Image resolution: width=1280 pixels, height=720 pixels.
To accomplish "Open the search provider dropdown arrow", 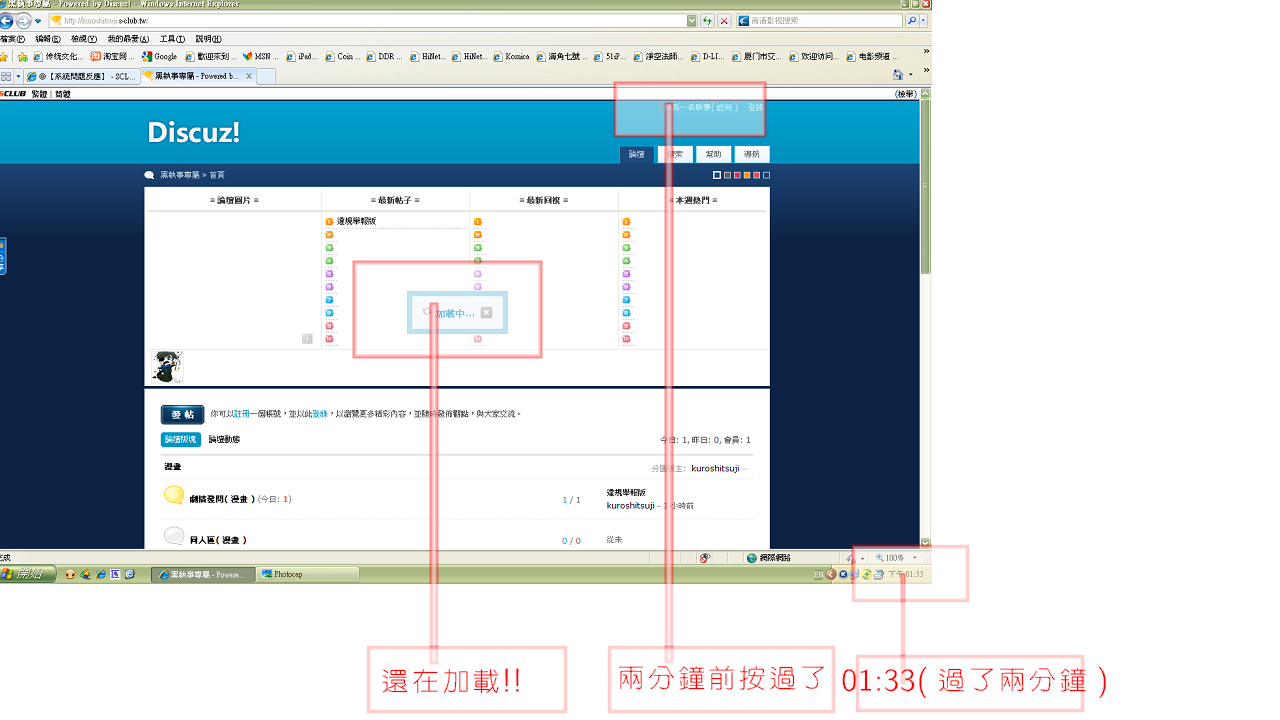I will [923, 21].
